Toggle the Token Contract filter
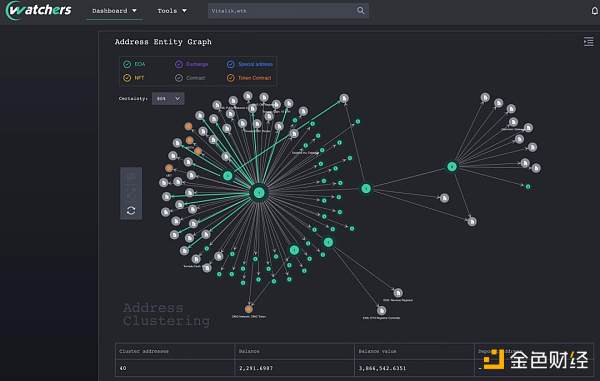 pyautogui.click(x=231, y=78)
